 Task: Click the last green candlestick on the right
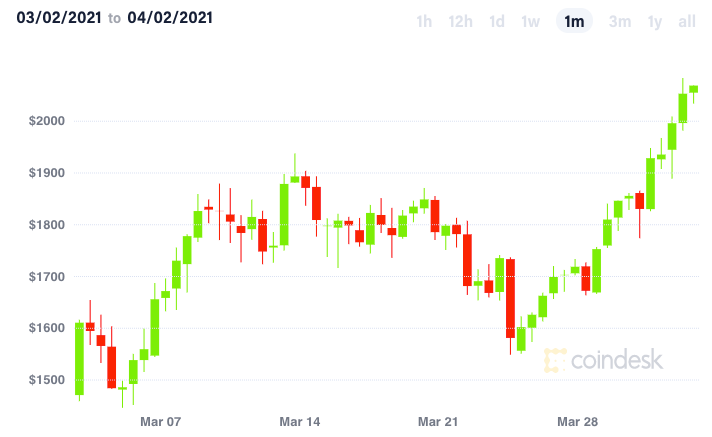coord(693,88)
